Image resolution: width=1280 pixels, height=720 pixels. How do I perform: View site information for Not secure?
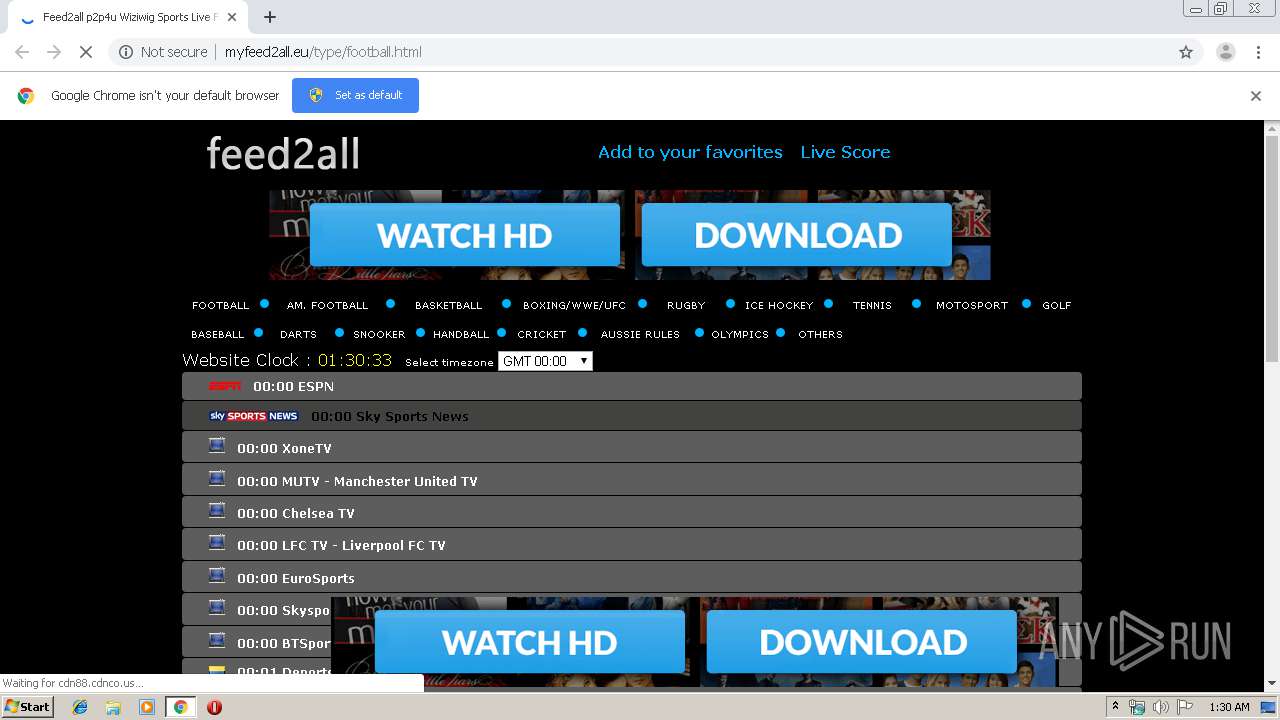(x=163, y=52)
